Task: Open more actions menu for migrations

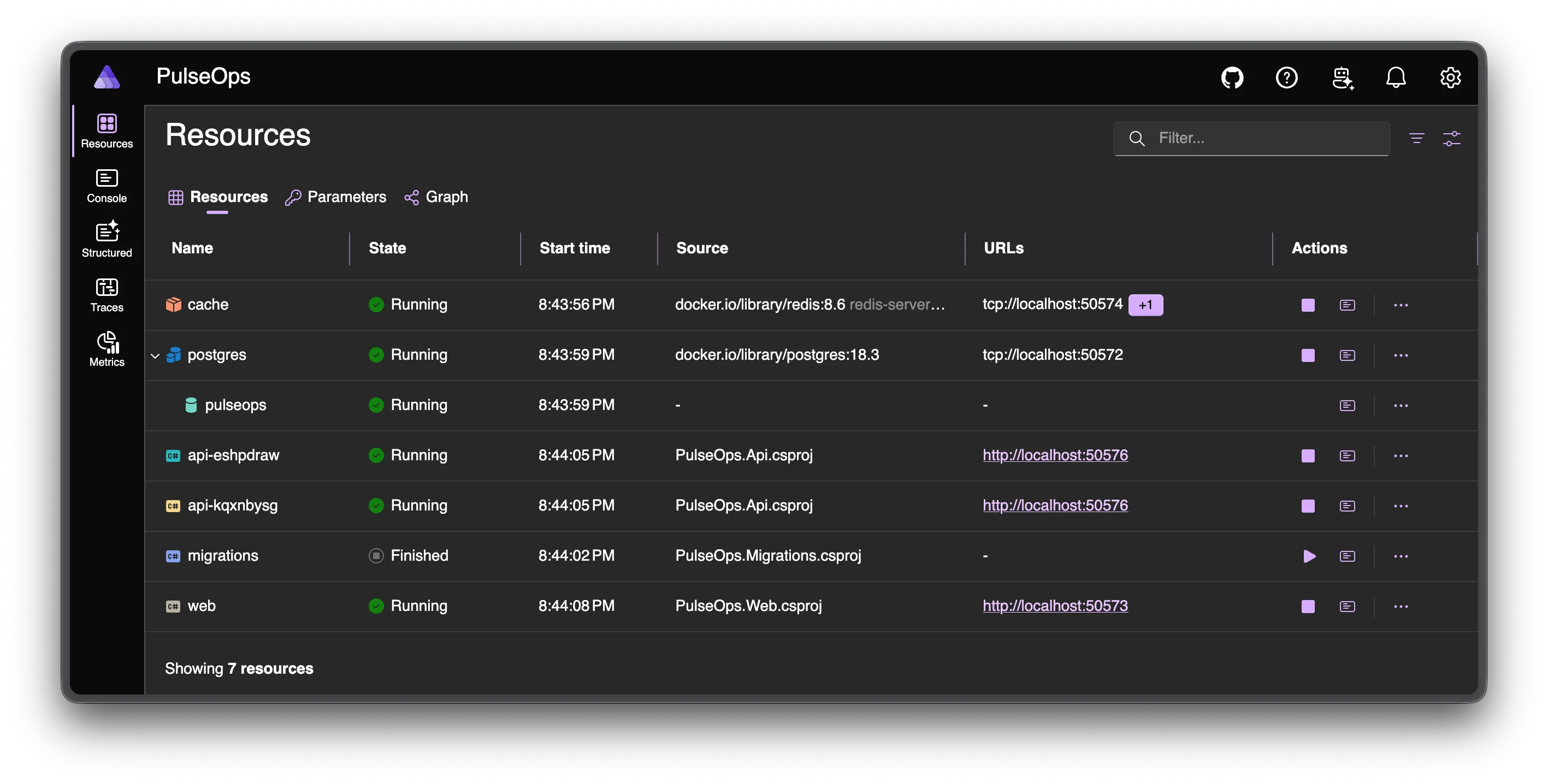Action: (x=1401, y=556)
